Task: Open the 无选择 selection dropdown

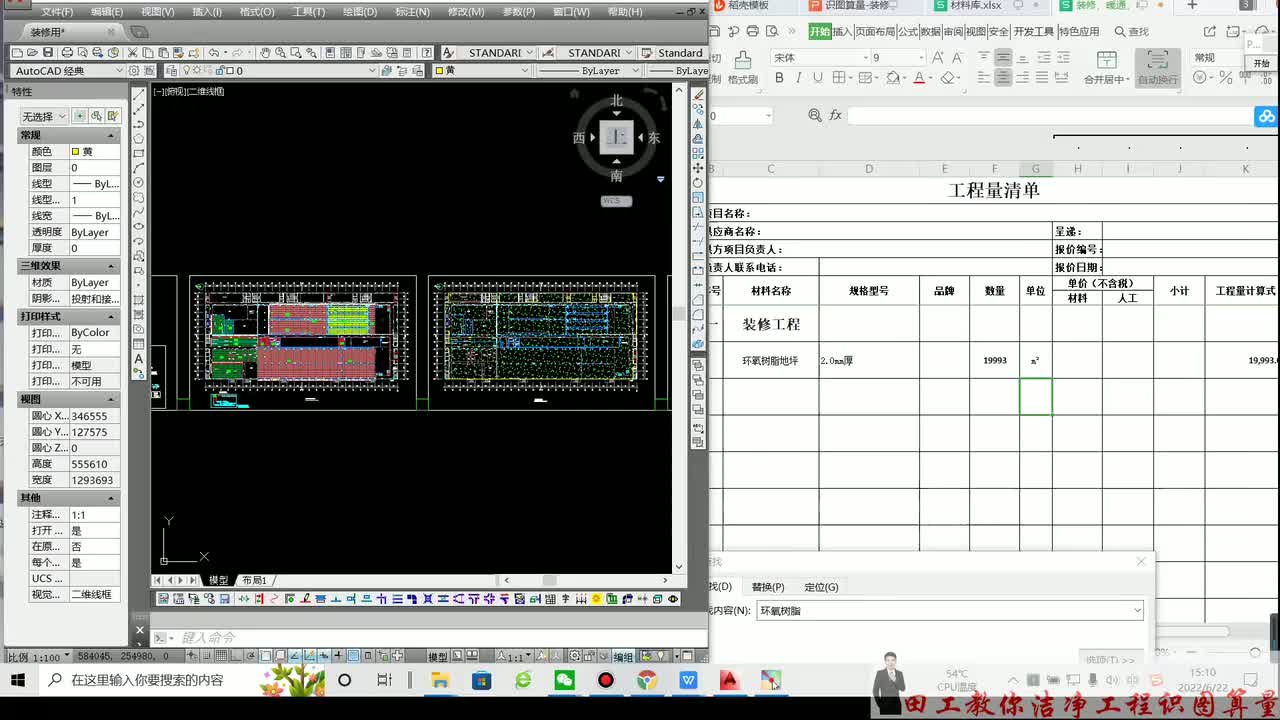Action: click(44, 116)
